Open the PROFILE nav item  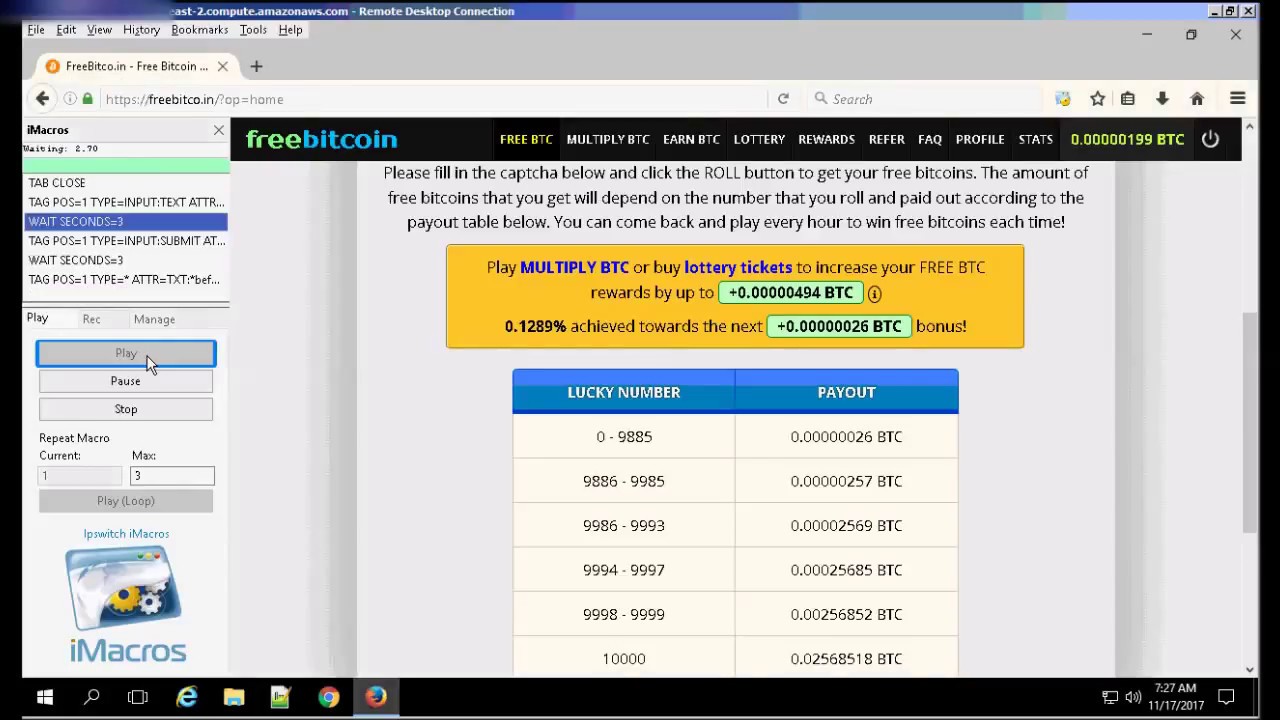(x=980, y=139)
